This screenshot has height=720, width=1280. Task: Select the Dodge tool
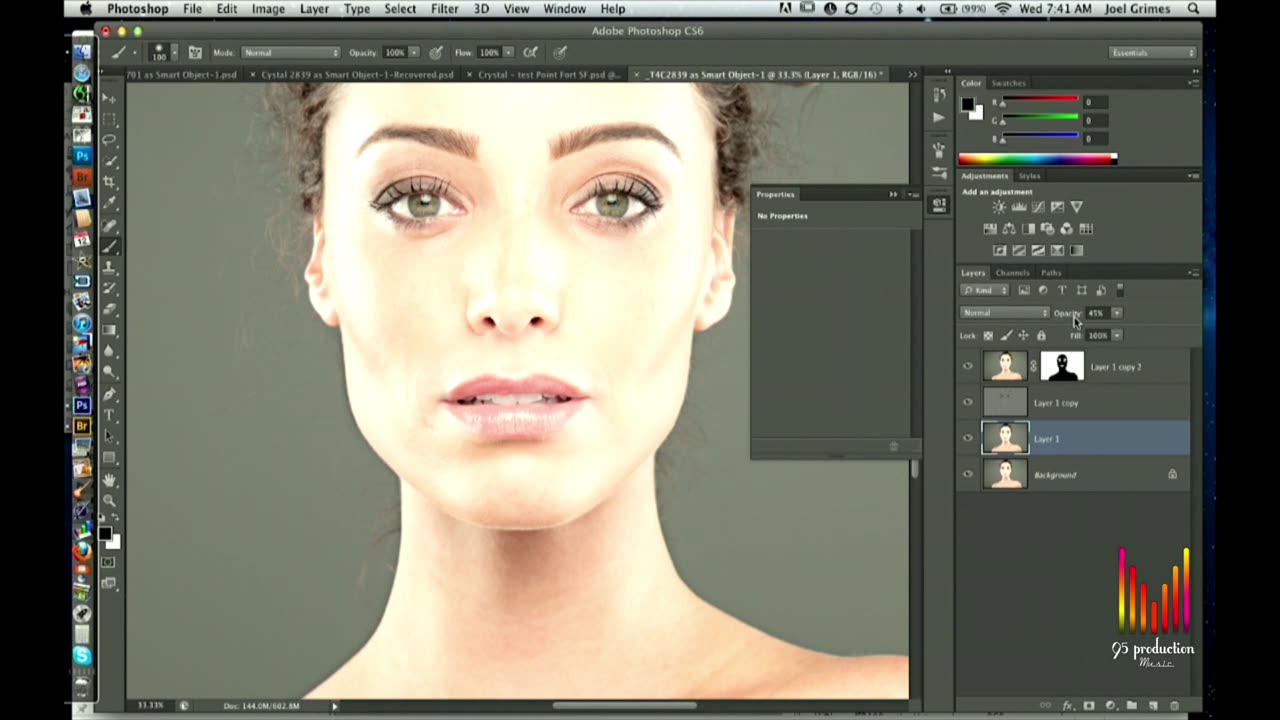click(x=110, y=372)
